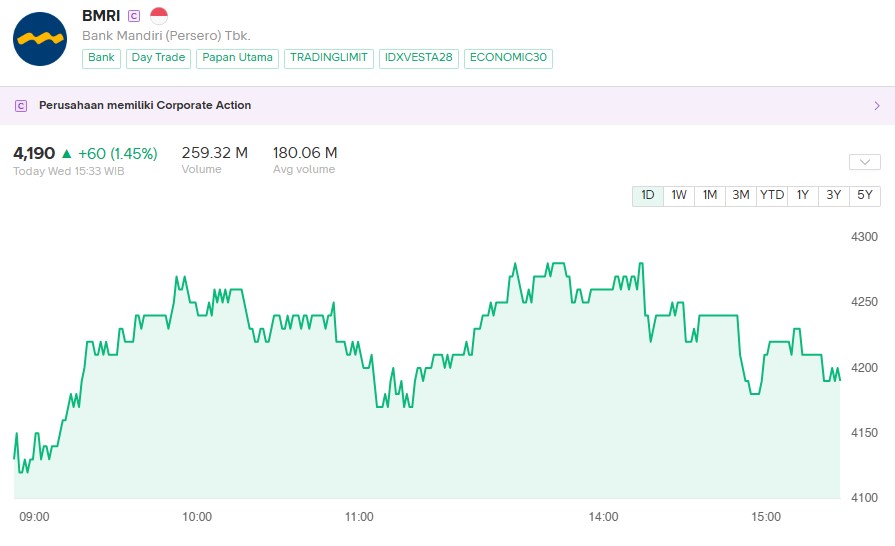Click the 11:00 time axis label
This screenshot has height=546, width=895.
coord(359,517)
